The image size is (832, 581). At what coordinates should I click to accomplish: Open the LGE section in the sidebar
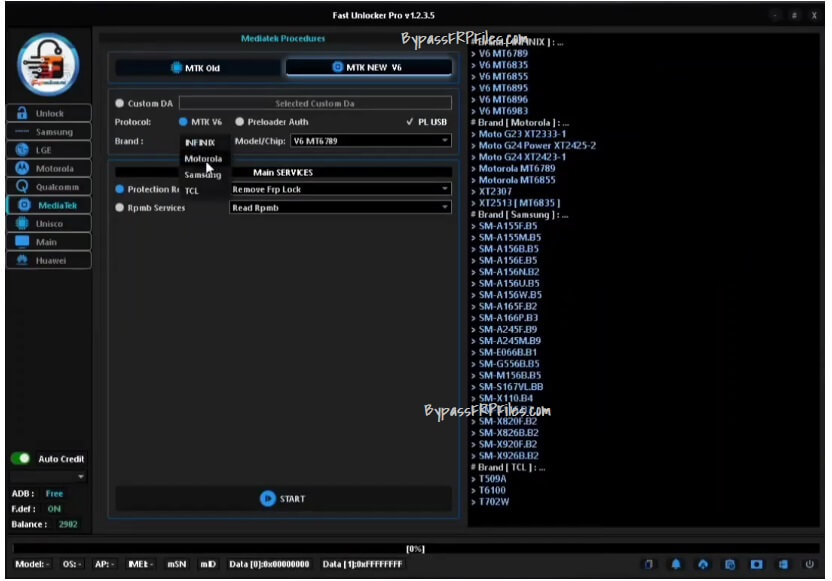pyautogui.click(x=49, y=150)
